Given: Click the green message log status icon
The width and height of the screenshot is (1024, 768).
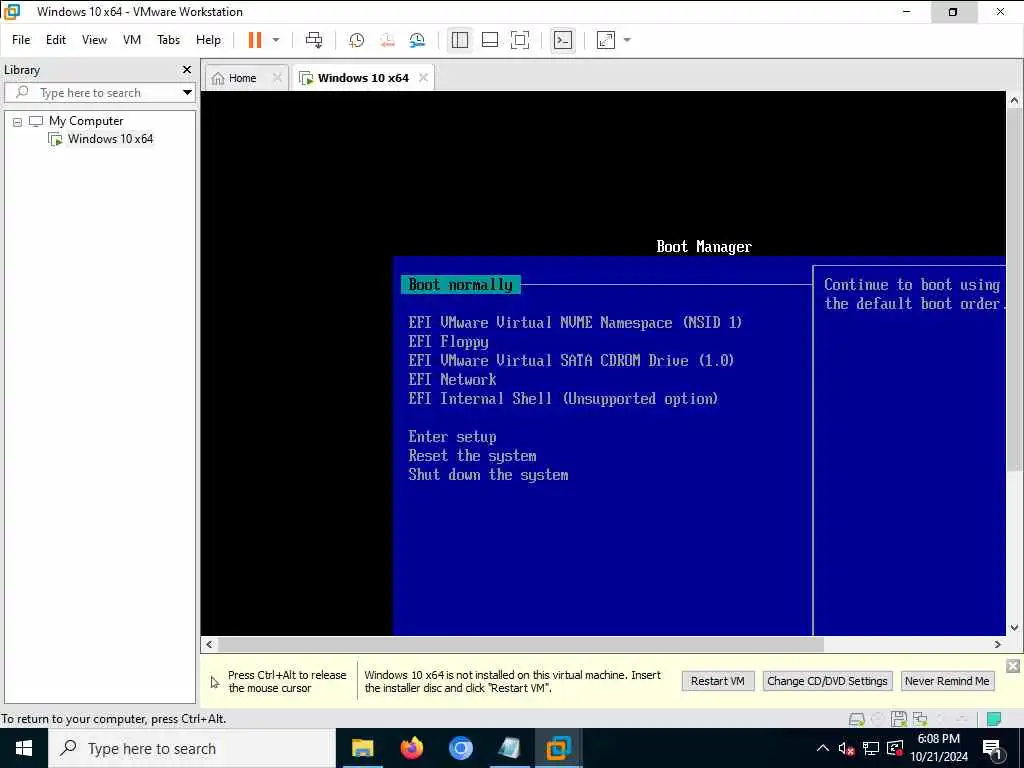Looking at the screenshot, I should [994, 719].
